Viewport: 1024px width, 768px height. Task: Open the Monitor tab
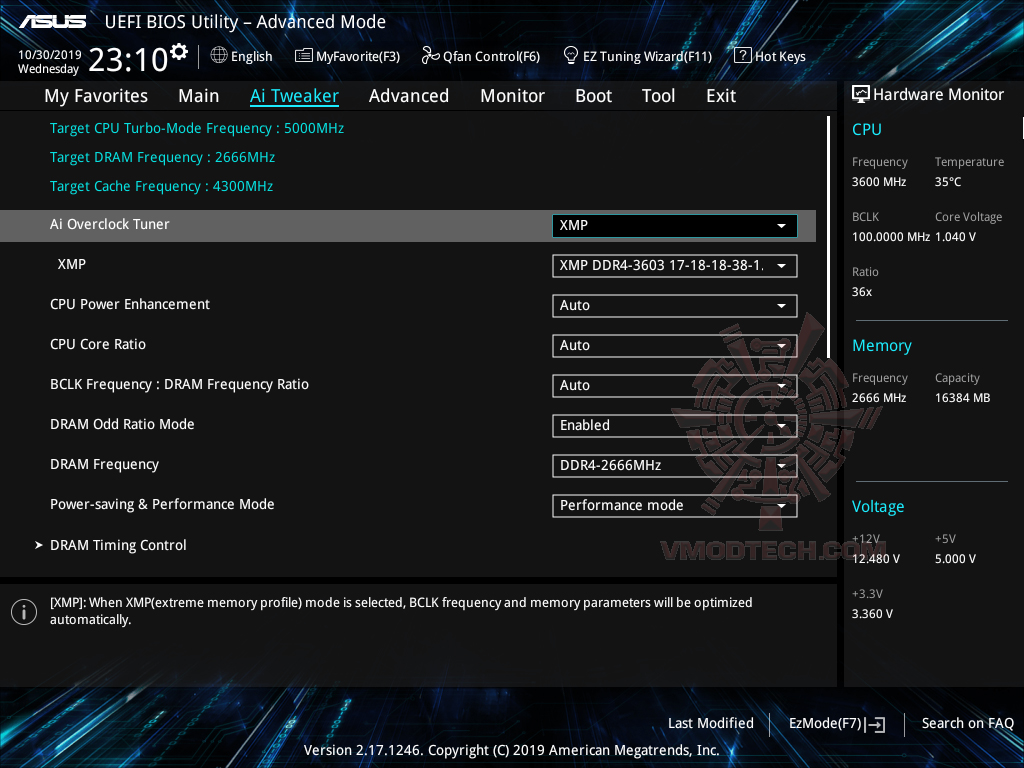(x=512, y=96)
